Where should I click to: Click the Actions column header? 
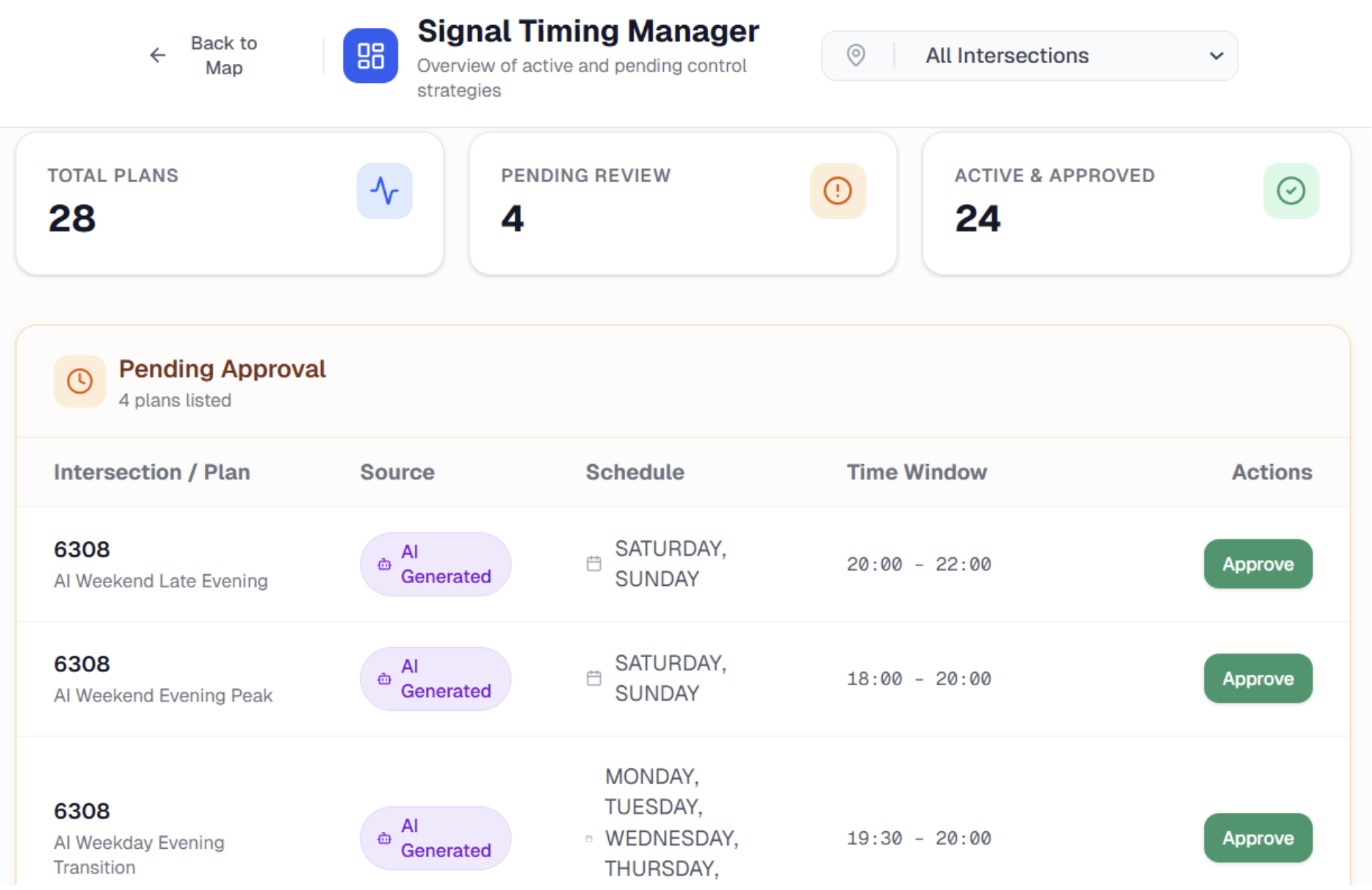click(1271, 472)
